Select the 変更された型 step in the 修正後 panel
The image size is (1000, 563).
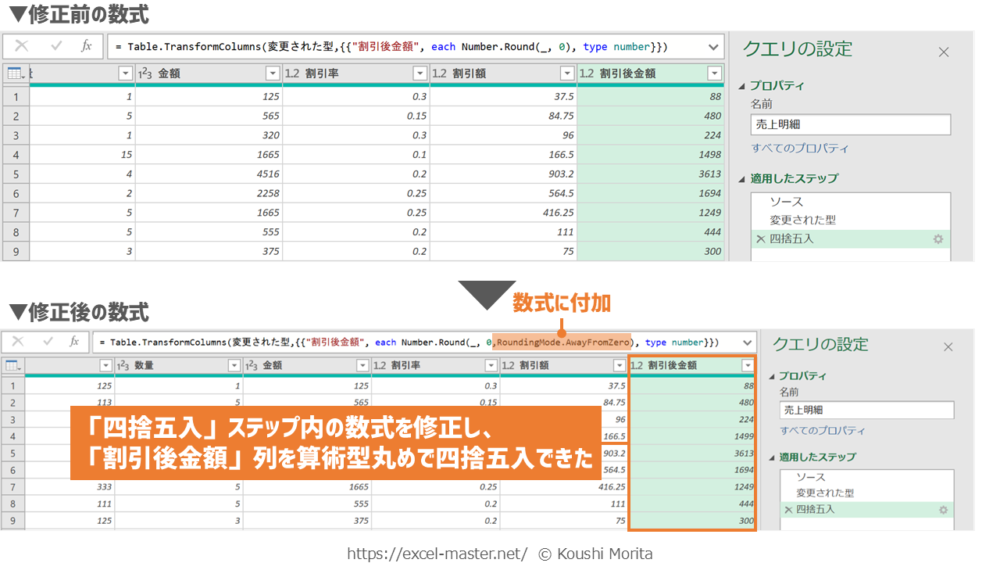[824, 493]
